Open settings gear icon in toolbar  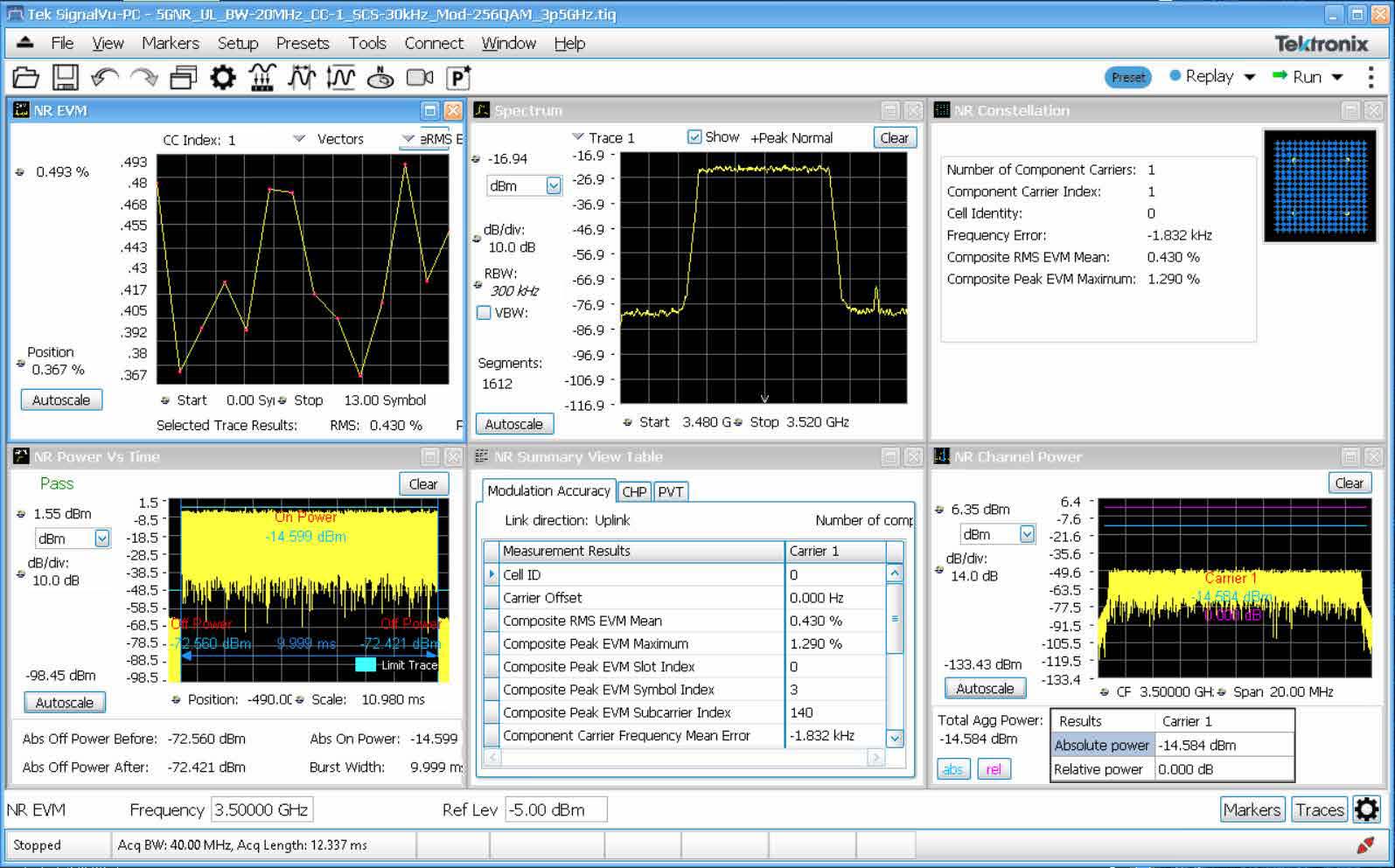point(223,78)
